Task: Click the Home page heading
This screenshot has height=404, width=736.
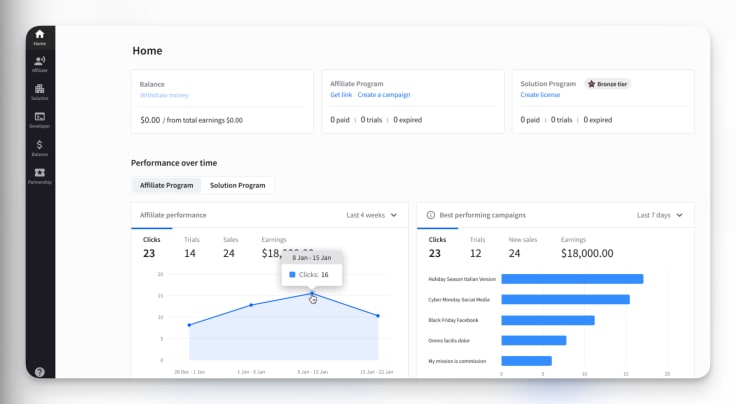Action: tap(147, 51)
